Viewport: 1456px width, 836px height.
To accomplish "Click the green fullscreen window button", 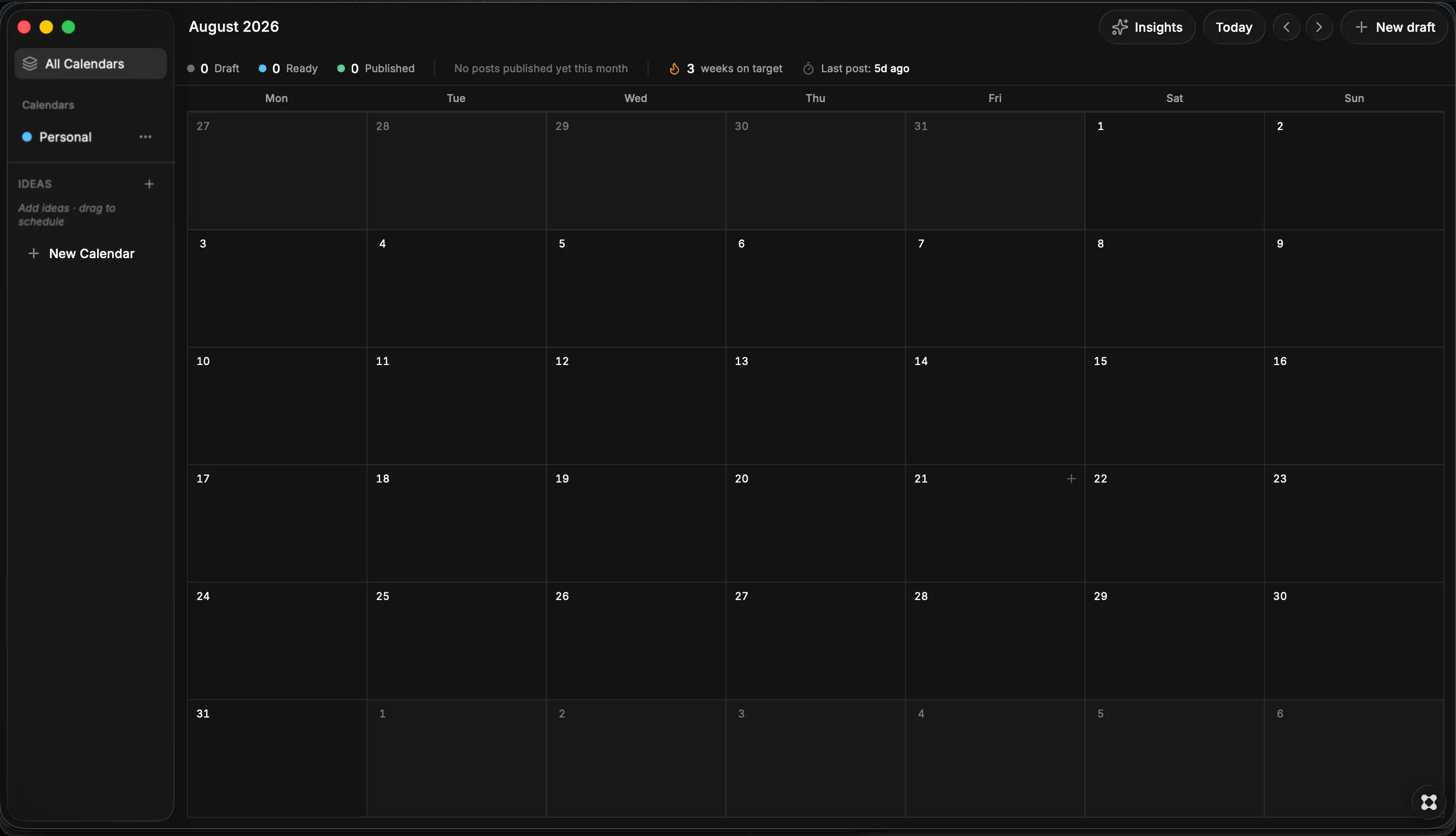I will point(68,27).
